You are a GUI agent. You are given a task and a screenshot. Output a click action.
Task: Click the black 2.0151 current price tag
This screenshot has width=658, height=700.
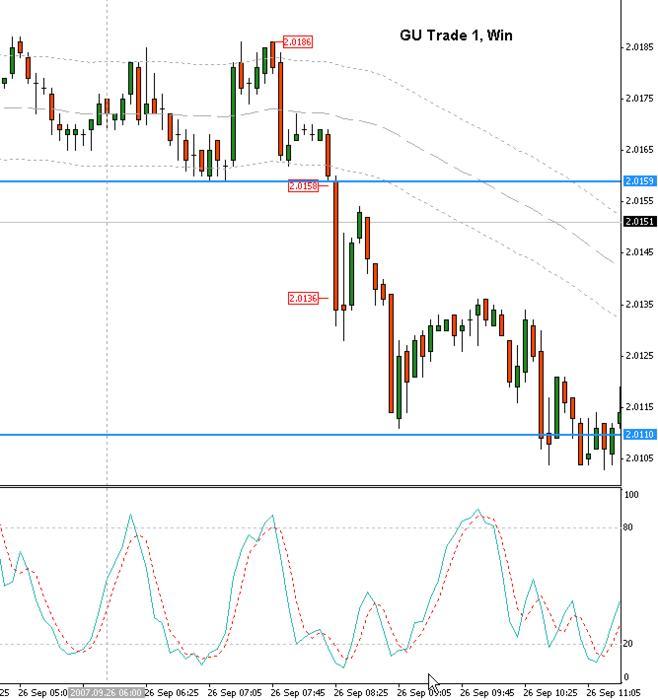coord(640,222)
